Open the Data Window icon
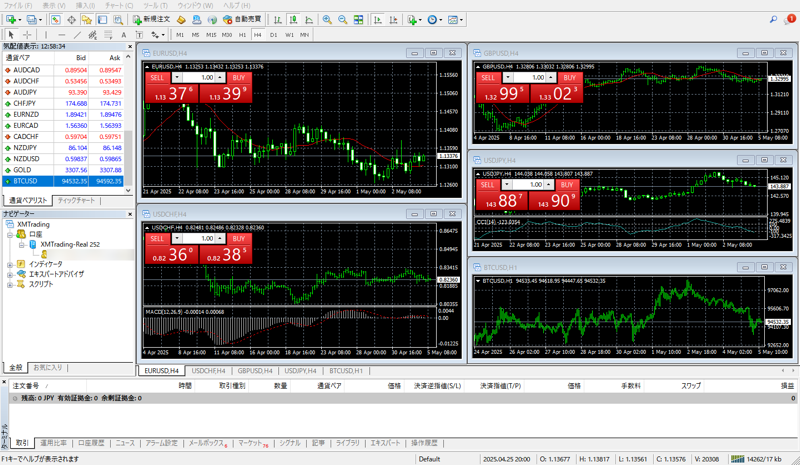Image resolution: width=800 pixels, height=465 pixels. tap(71, 19)
